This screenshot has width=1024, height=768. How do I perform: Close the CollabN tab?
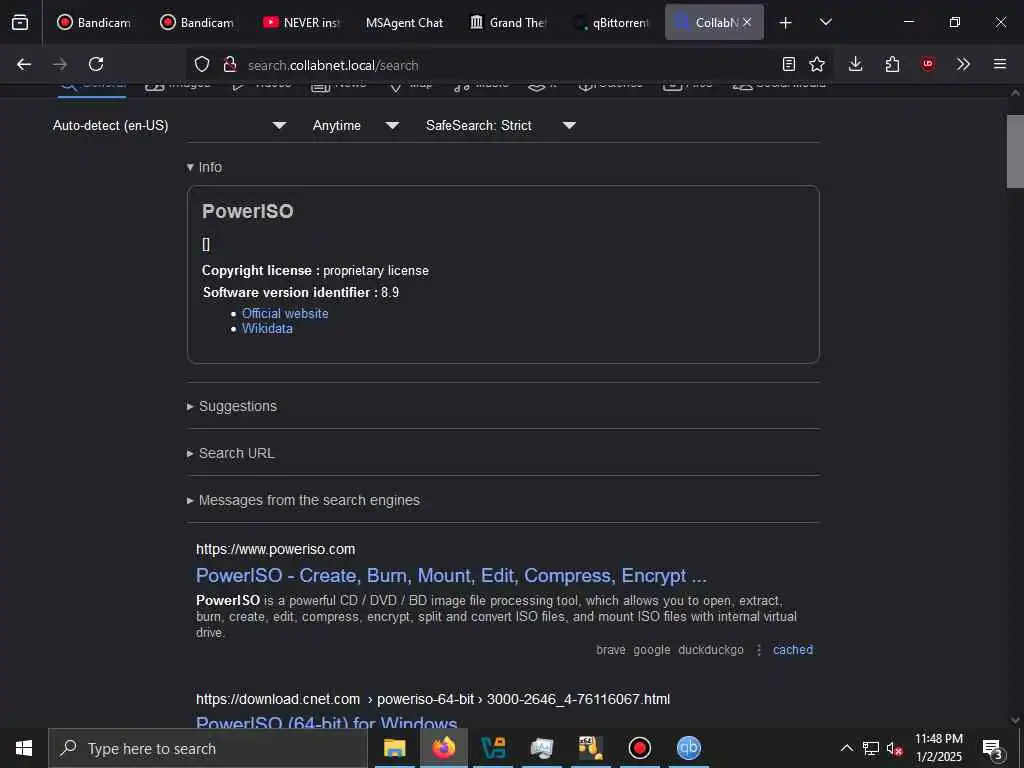pos(747,22)
